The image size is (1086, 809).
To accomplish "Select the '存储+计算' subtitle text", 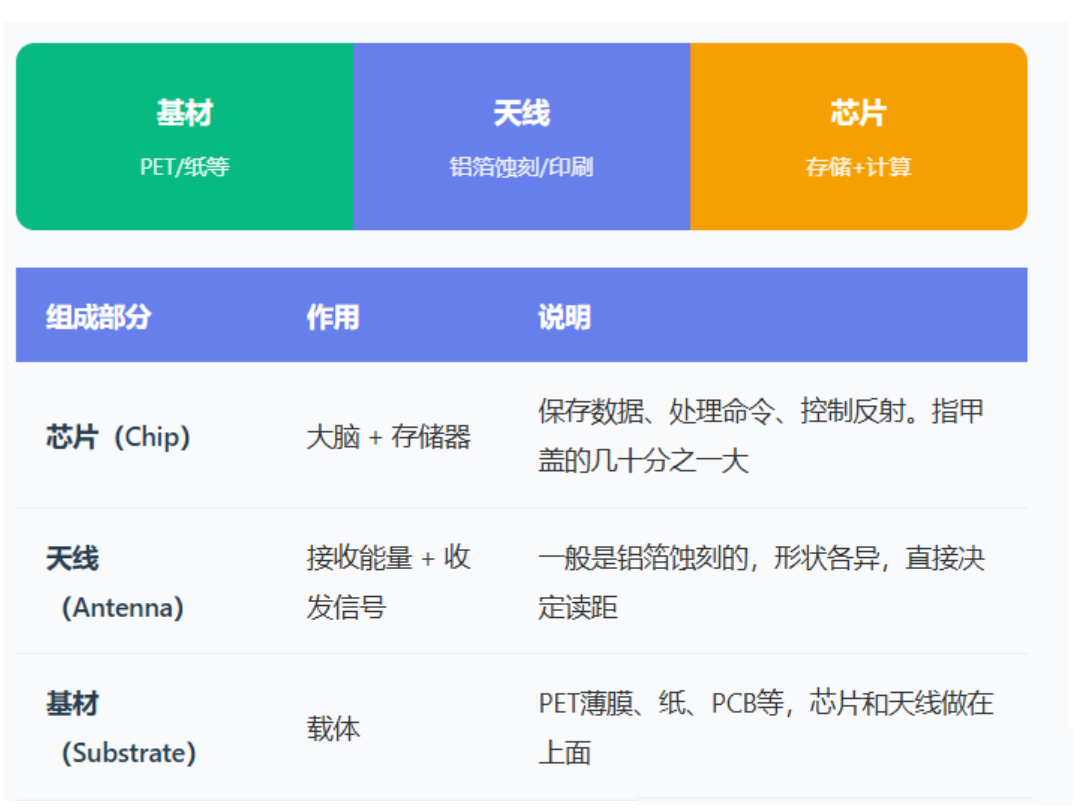I will coord(859,167).
